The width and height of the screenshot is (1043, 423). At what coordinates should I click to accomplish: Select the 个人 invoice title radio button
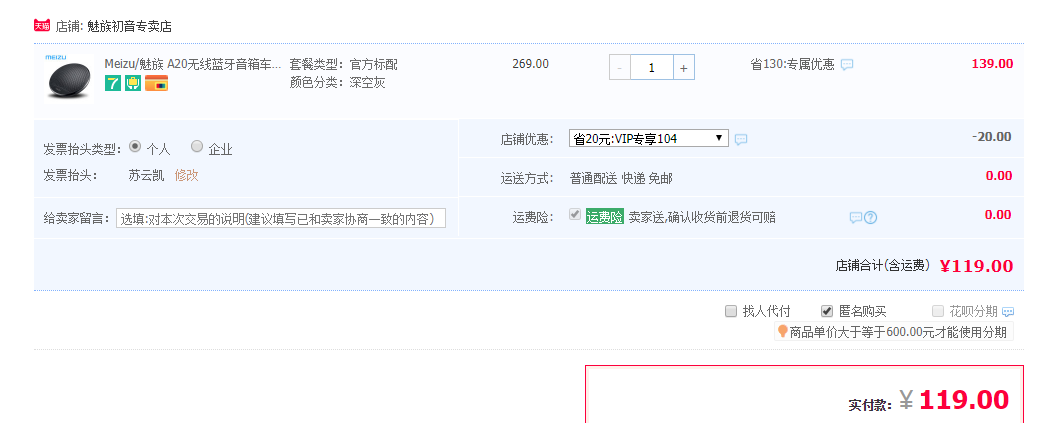point(135,146)
